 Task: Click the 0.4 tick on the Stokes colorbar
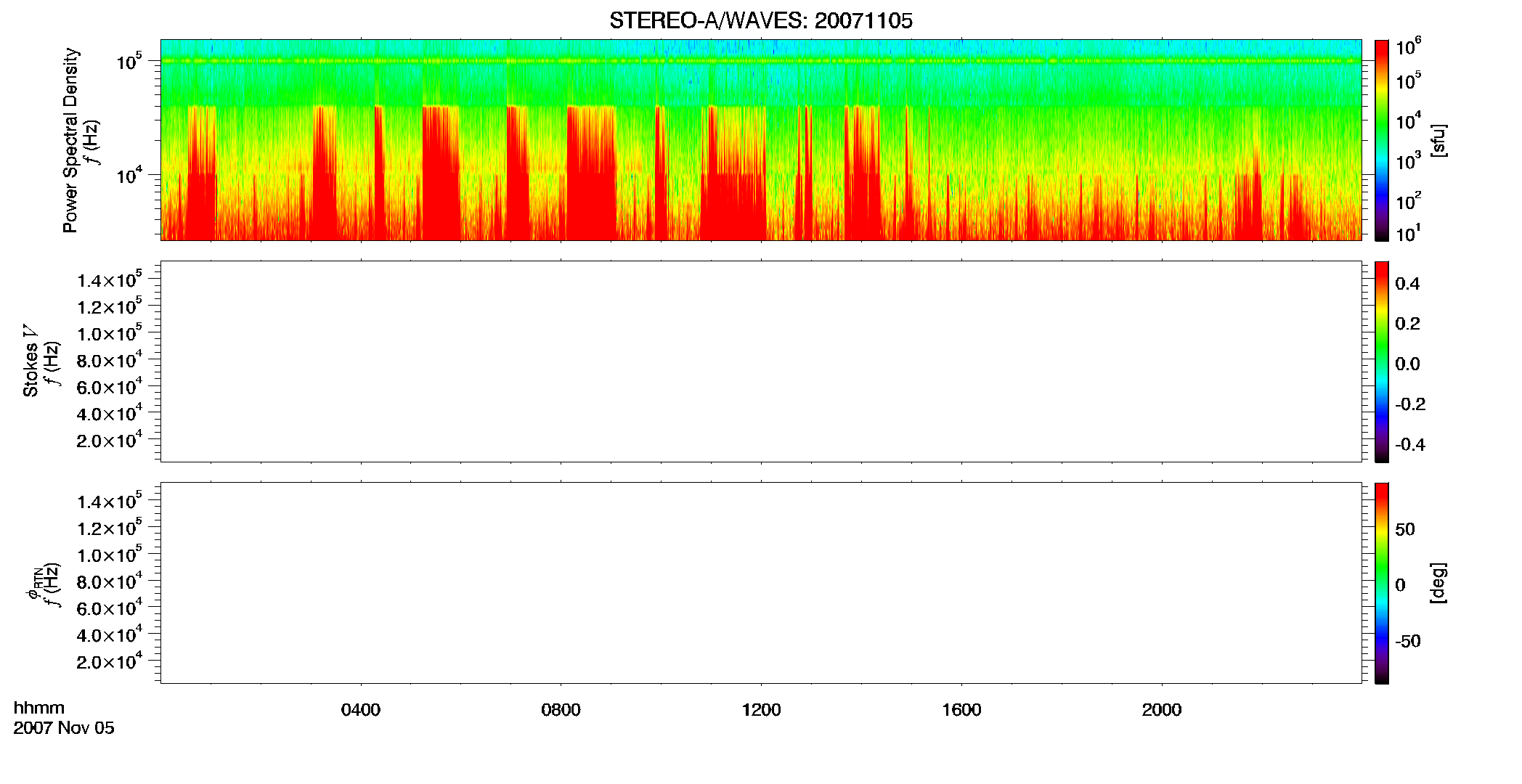[x=1407, y=284]
